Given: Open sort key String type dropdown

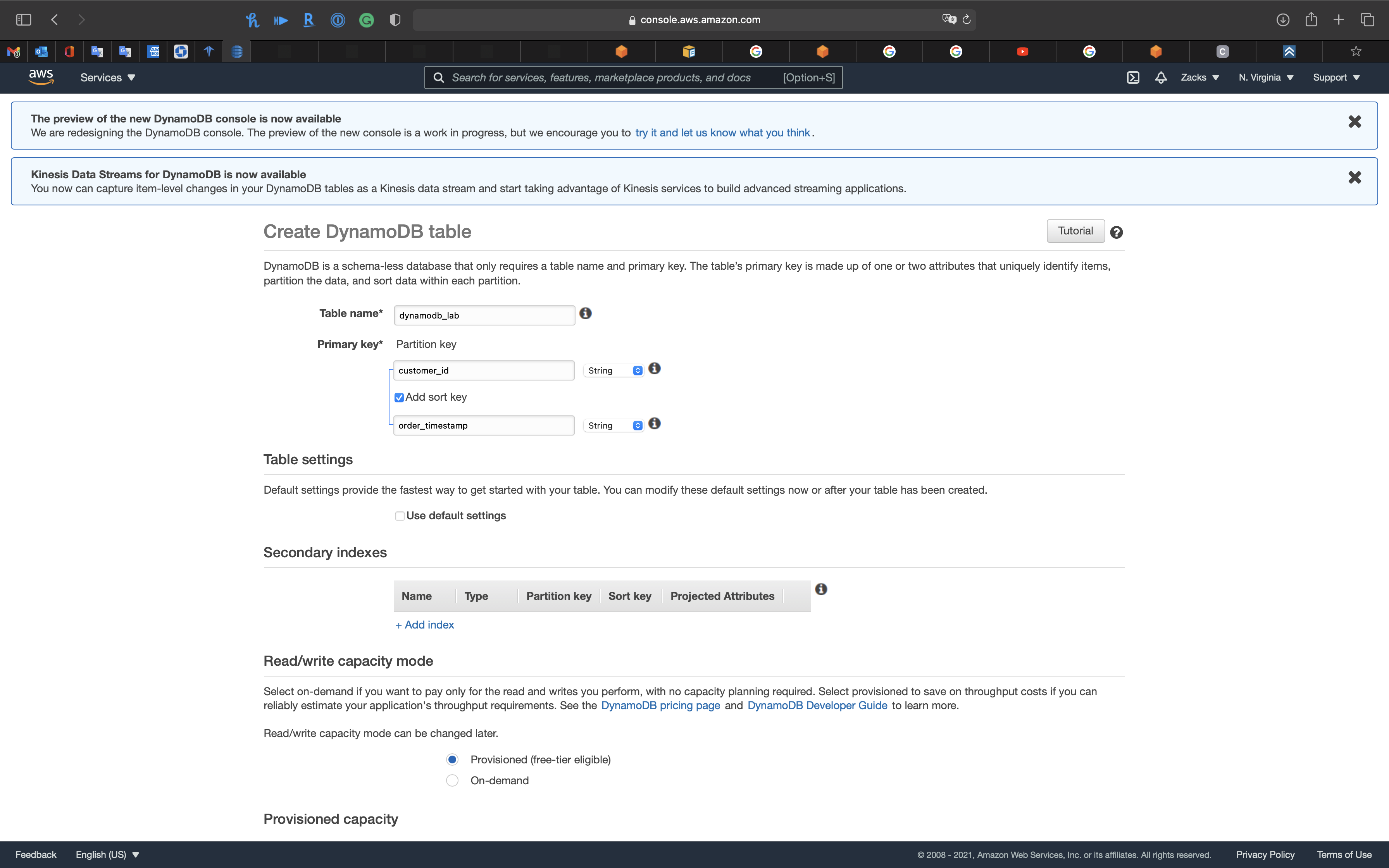Looking at the screenshot, I should (x=614, y=426).
